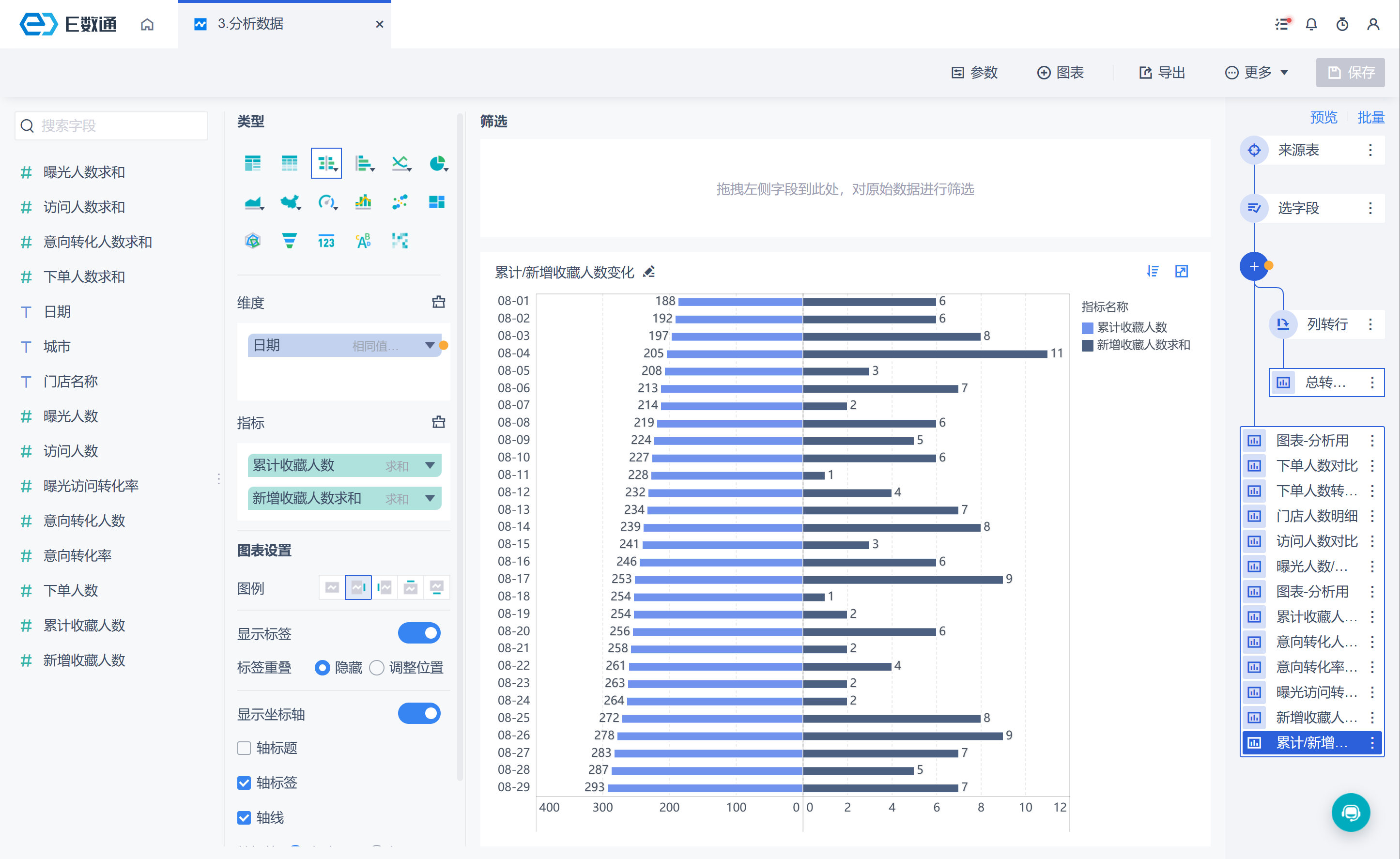The width and height of the screenshot is (1400, 859).
Task: Select the 下单人数对比 chart item
Action: 1316,466
